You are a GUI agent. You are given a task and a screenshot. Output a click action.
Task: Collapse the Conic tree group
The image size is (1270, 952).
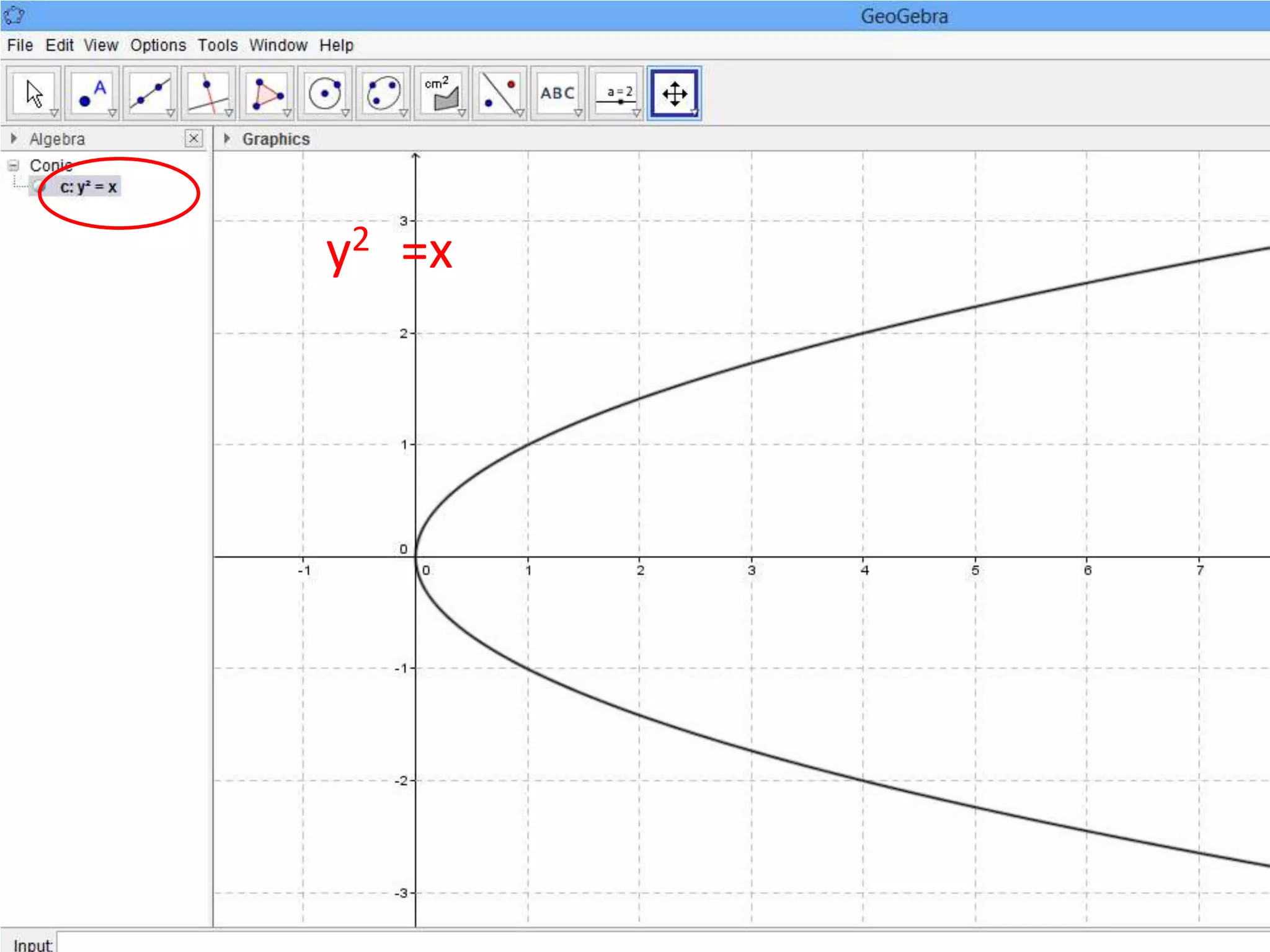(14, 165)
